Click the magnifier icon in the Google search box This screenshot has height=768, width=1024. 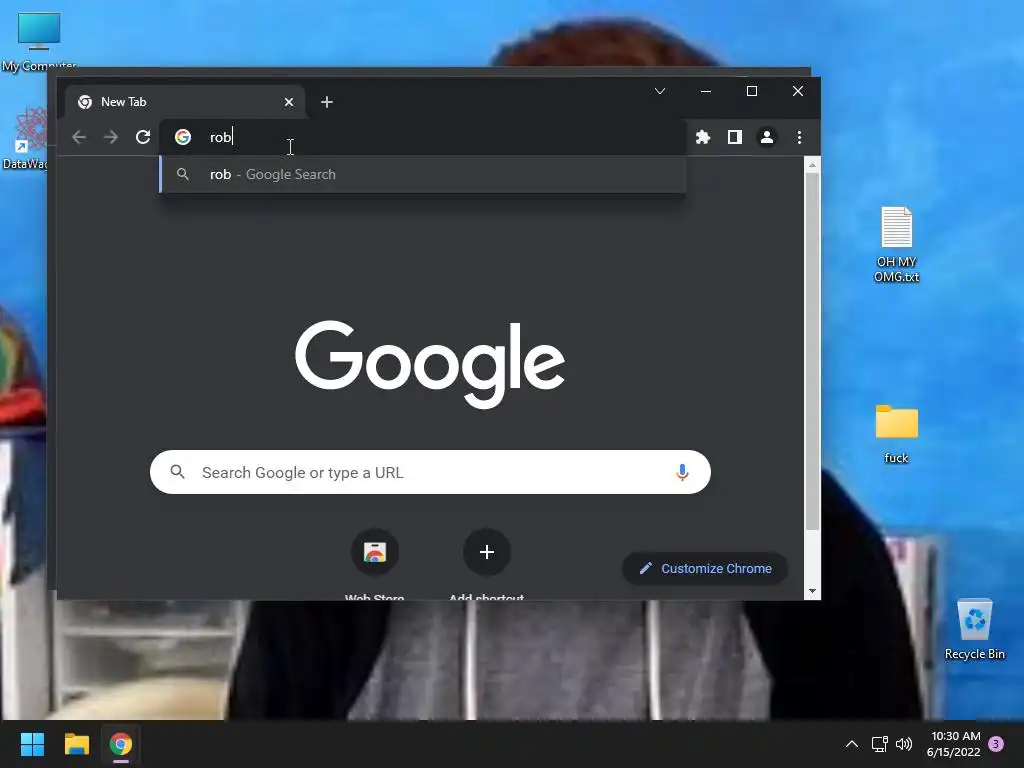click(178, 472)
